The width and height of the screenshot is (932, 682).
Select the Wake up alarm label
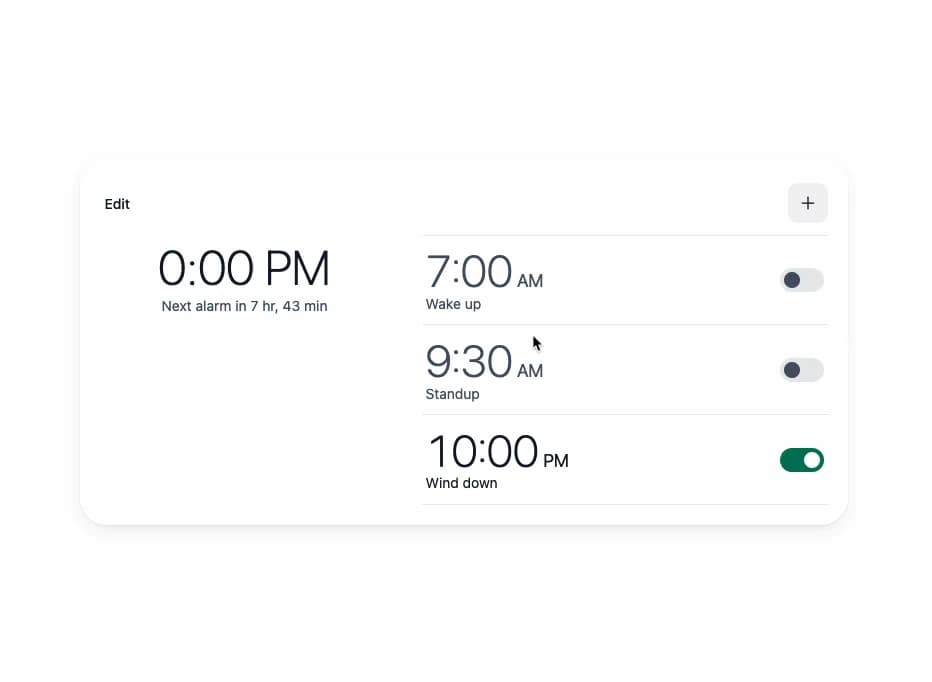pyautogui.click(x=453, y=304)
